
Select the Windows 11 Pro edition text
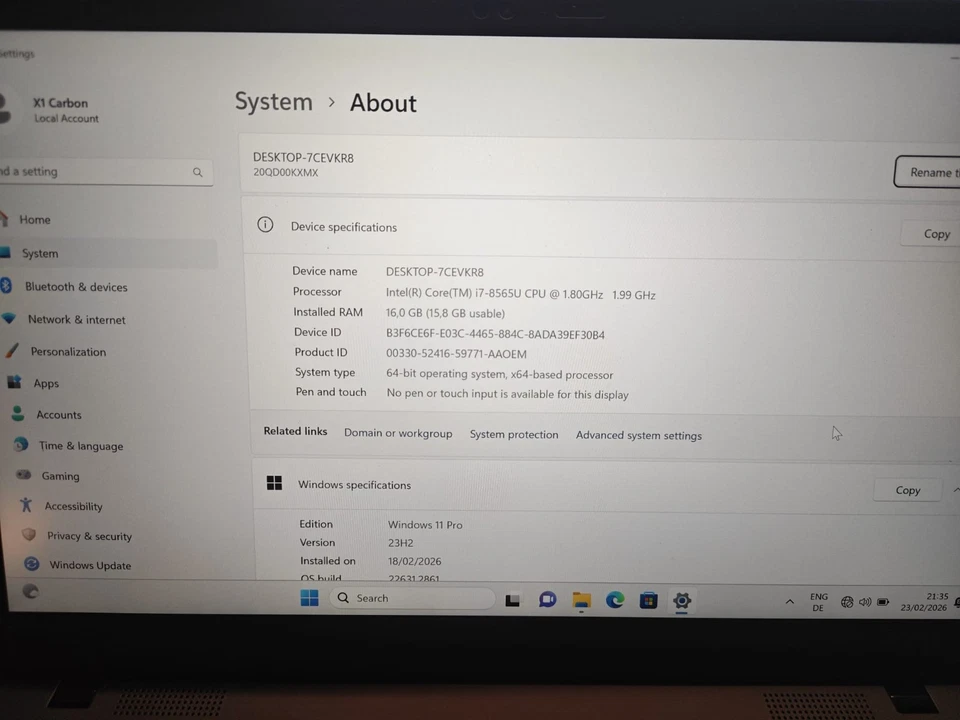tap(425, 525)
